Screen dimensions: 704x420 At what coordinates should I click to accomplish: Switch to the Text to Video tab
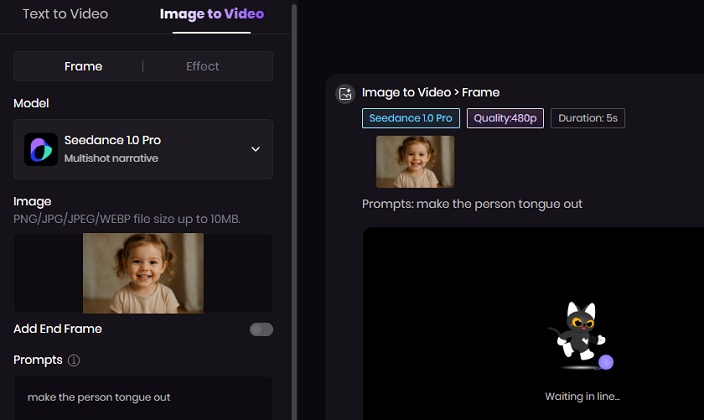point(65,14)
